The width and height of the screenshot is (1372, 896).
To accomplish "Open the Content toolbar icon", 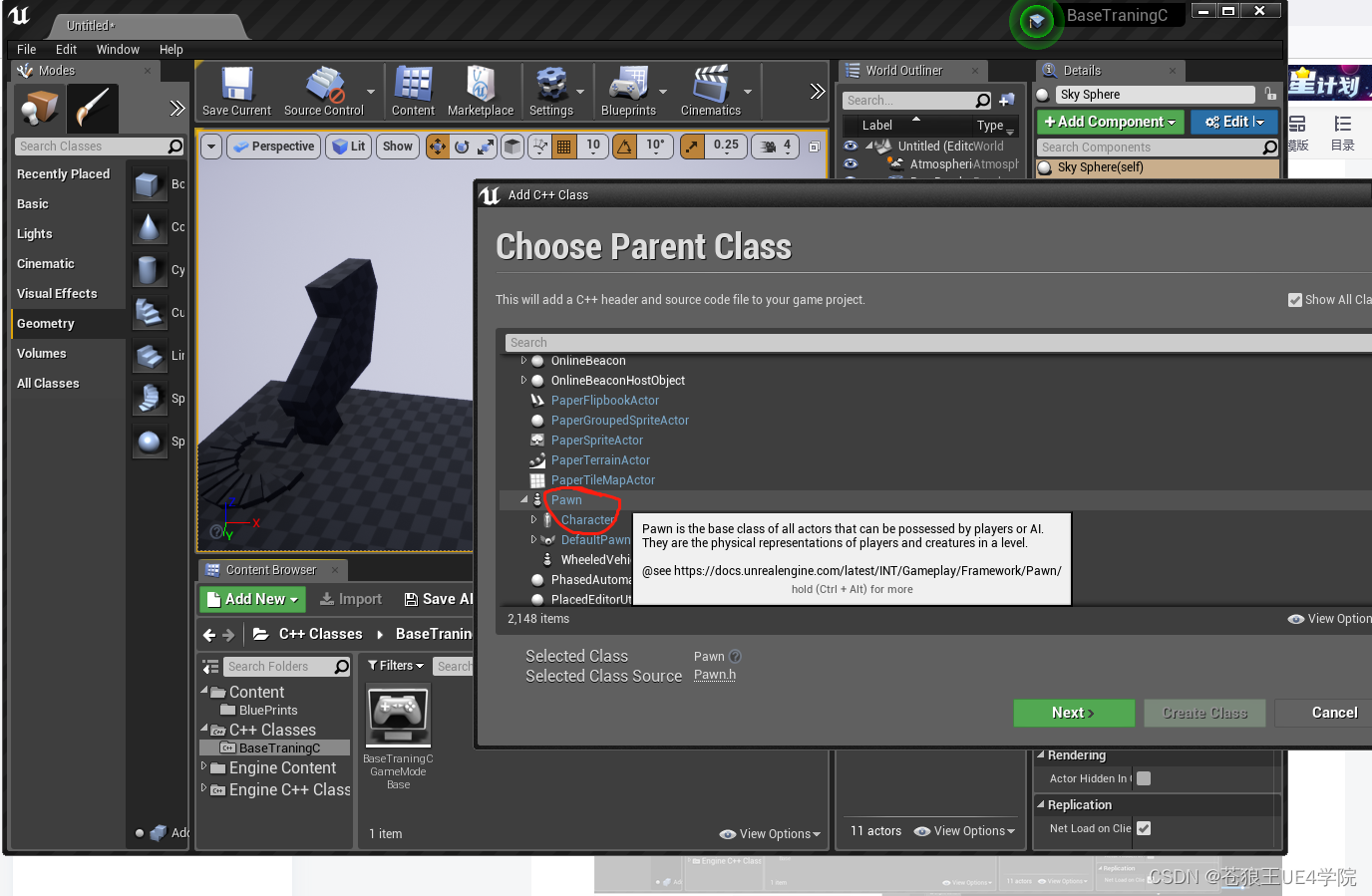I will coord(413,91).
